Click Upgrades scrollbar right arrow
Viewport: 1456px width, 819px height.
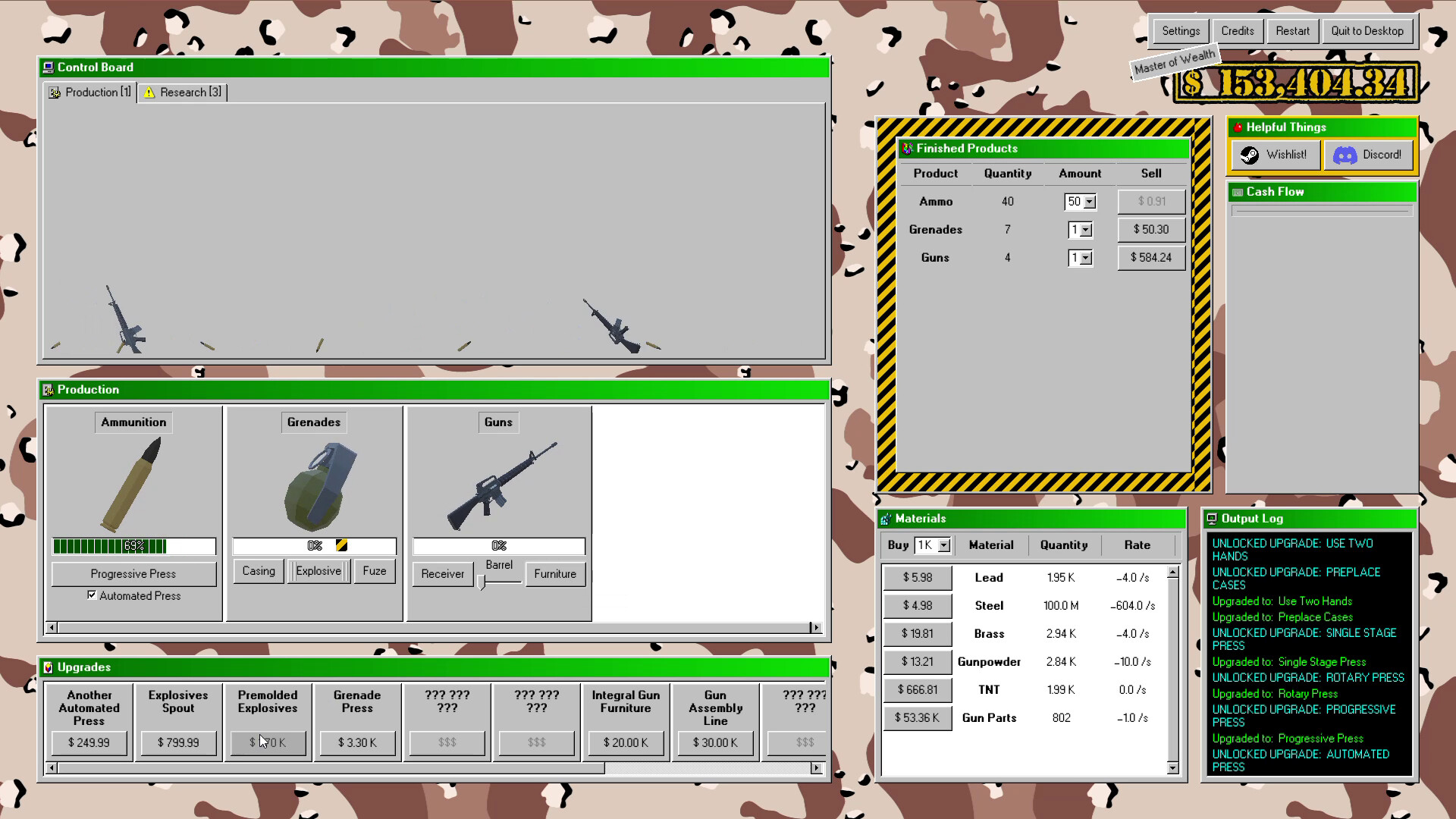(816, 768)
